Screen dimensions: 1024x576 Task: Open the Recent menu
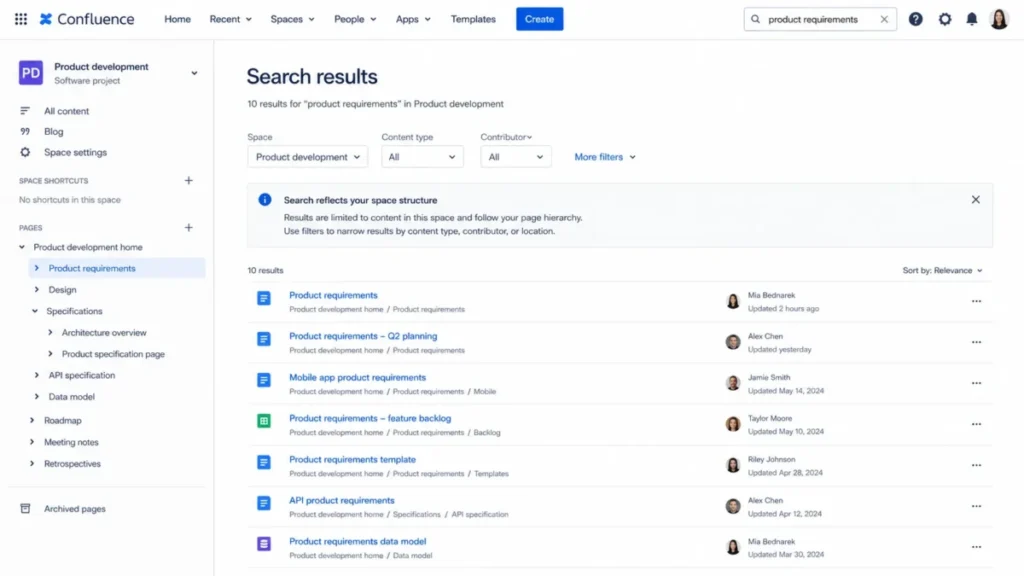click(231, 19)
